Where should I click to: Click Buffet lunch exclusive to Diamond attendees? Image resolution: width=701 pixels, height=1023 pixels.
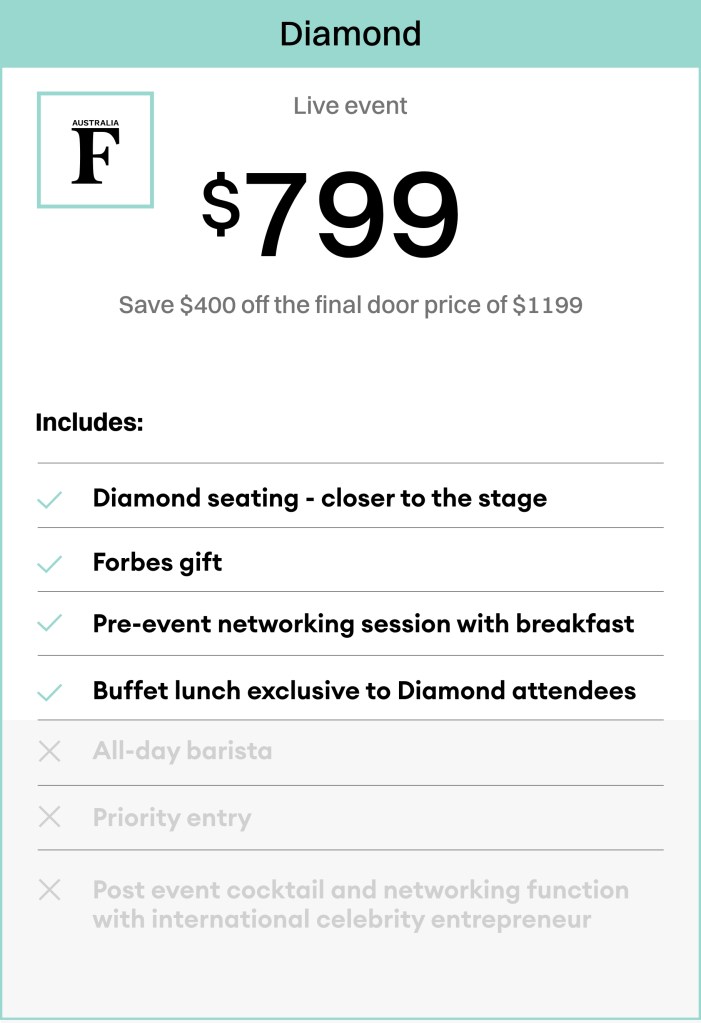364,690
